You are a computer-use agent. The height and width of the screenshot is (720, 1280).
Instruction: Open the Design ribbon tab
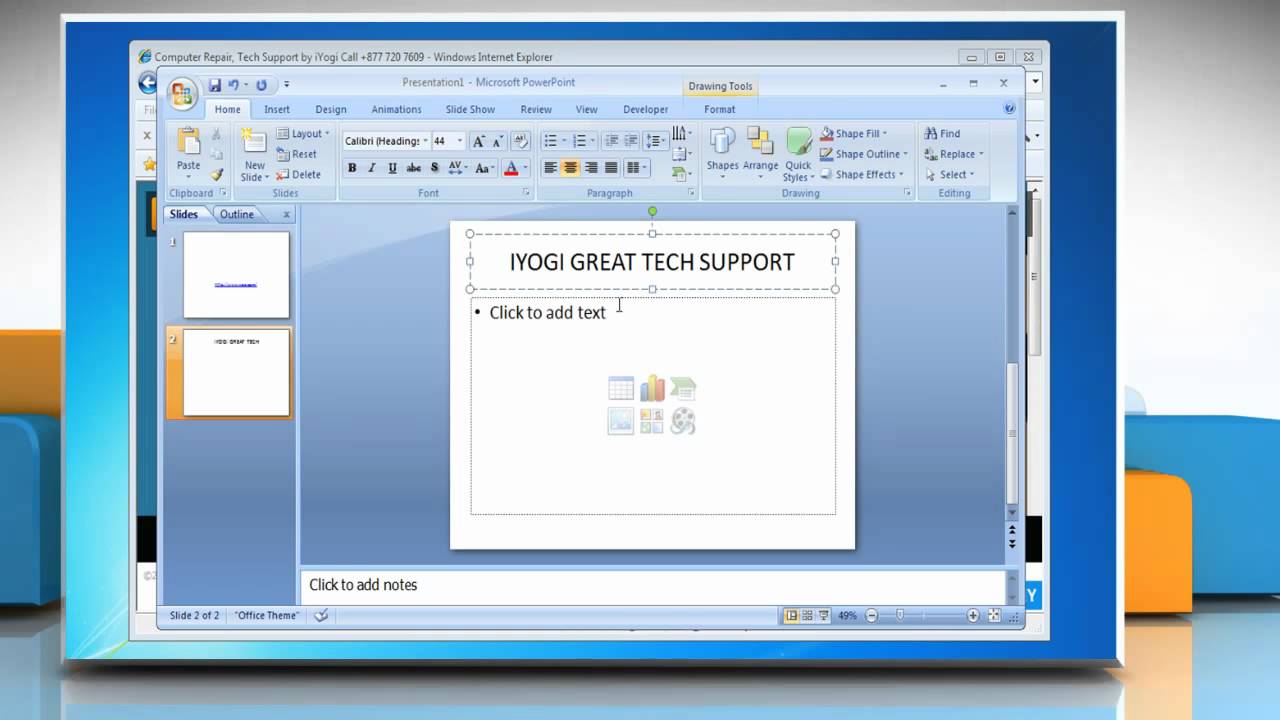pos(331,110)
